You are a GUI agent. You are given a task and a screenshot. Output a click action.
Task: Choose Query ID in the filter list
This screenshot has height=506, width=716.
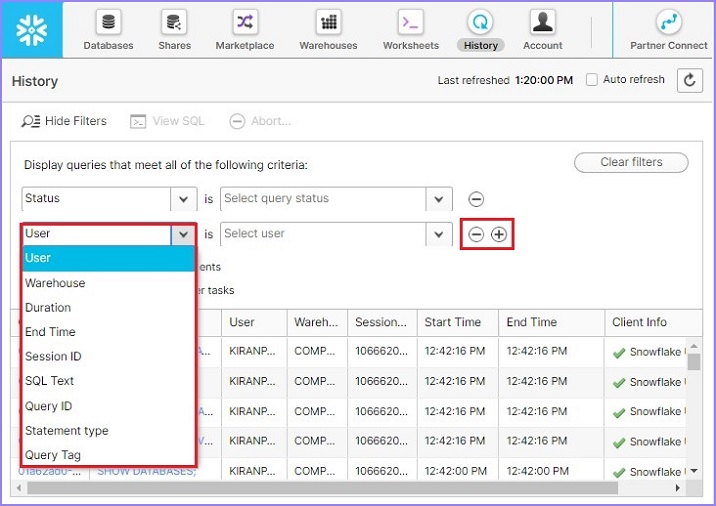coord(109,406)
